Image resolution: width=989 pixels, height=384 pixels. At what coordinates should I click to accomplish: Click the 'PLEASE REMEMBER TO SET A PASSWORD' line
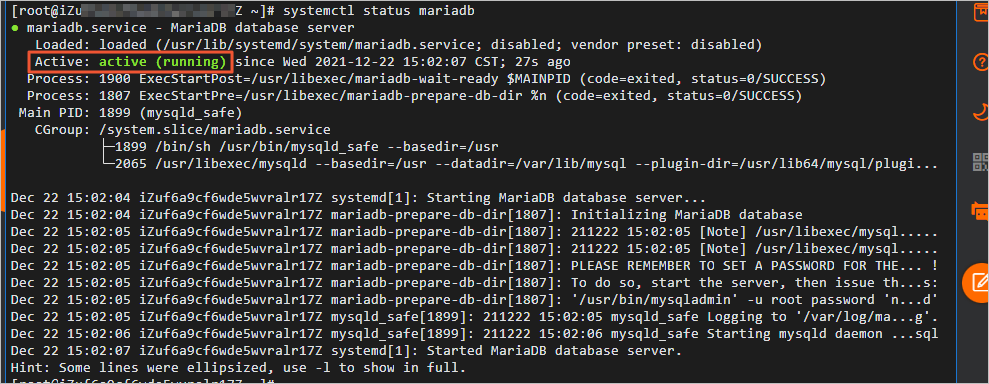(474, 265)
